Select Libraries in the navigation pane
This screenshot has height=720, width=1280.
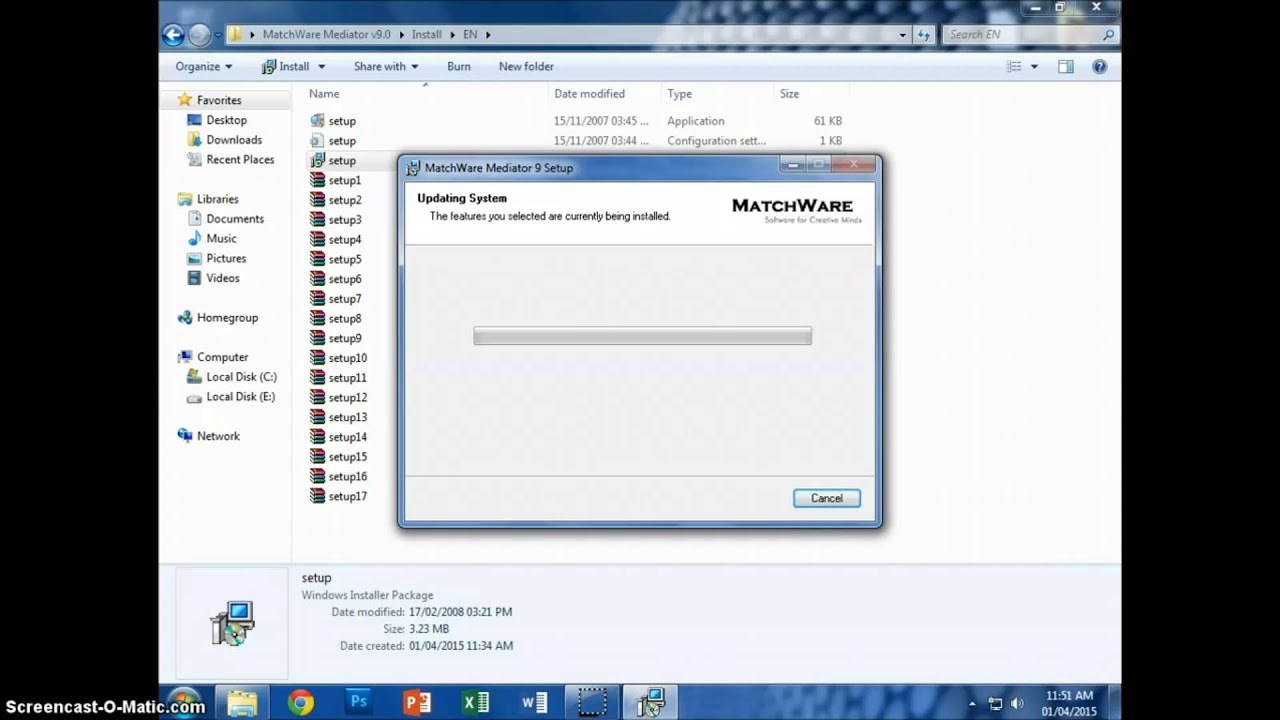(x=217, y=199)
